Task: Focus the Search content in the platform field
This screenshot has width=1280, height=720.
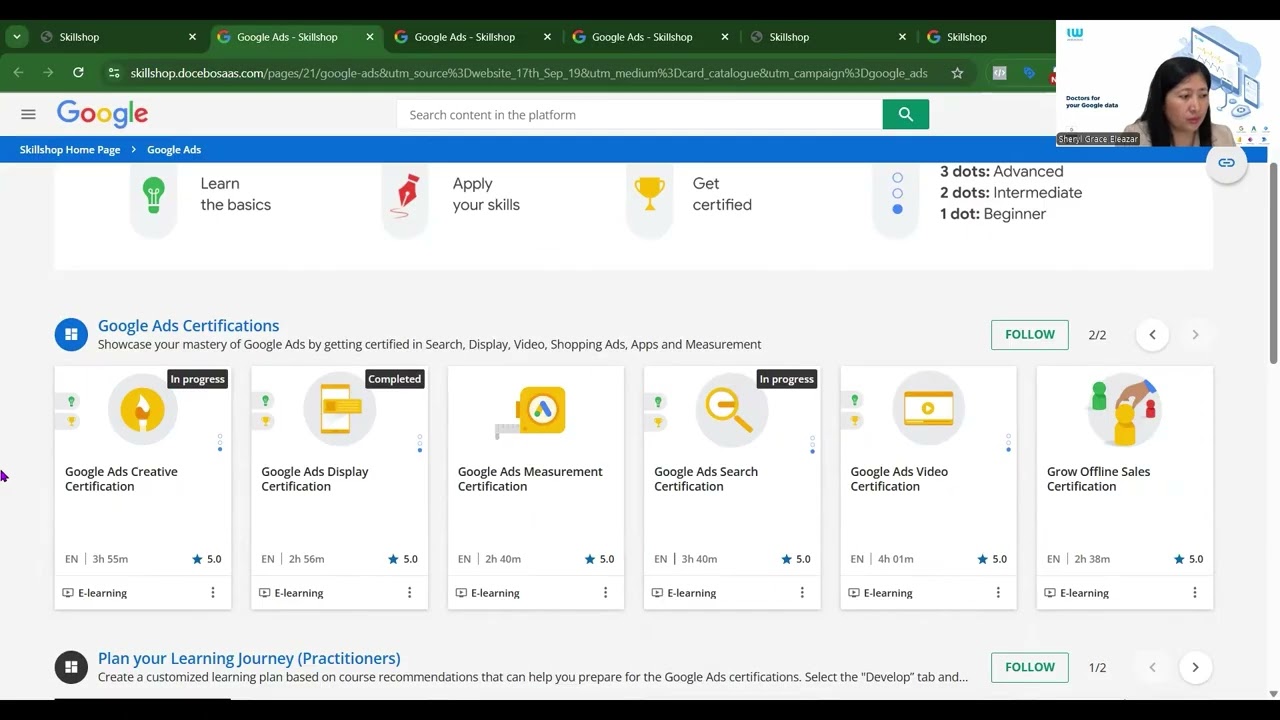Action: [640, 115]
